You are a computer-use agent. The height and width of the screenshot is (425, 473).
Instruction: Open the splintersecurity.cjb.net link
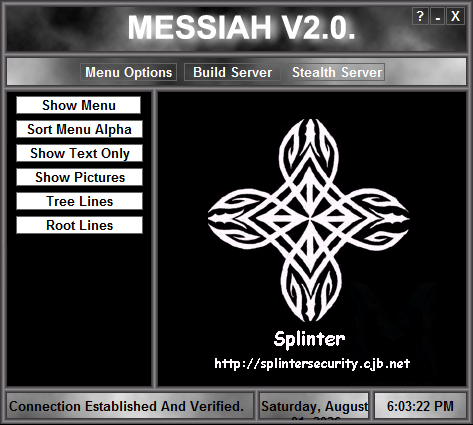tap(312, 363)
